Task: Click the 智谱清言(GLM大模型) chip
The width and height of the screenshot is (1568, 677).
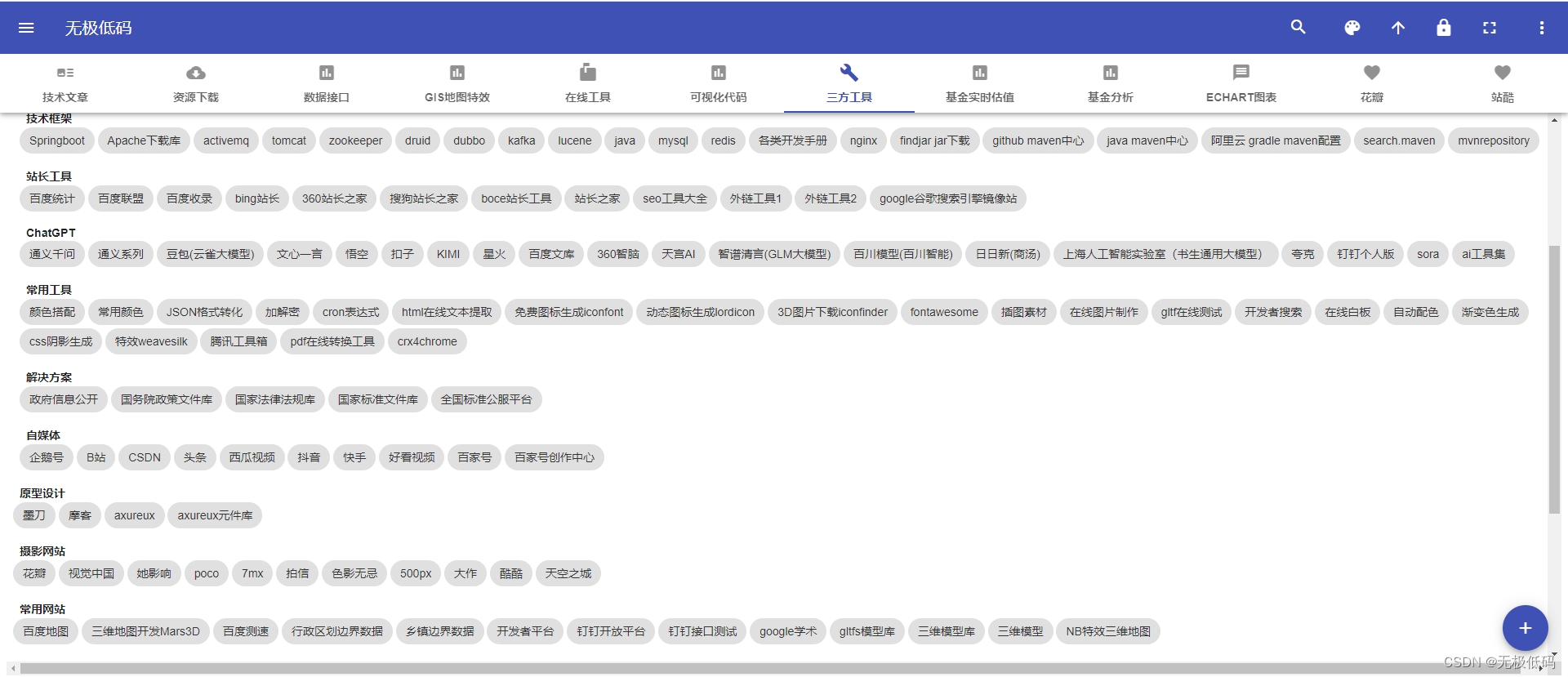Action: point(774,254)
